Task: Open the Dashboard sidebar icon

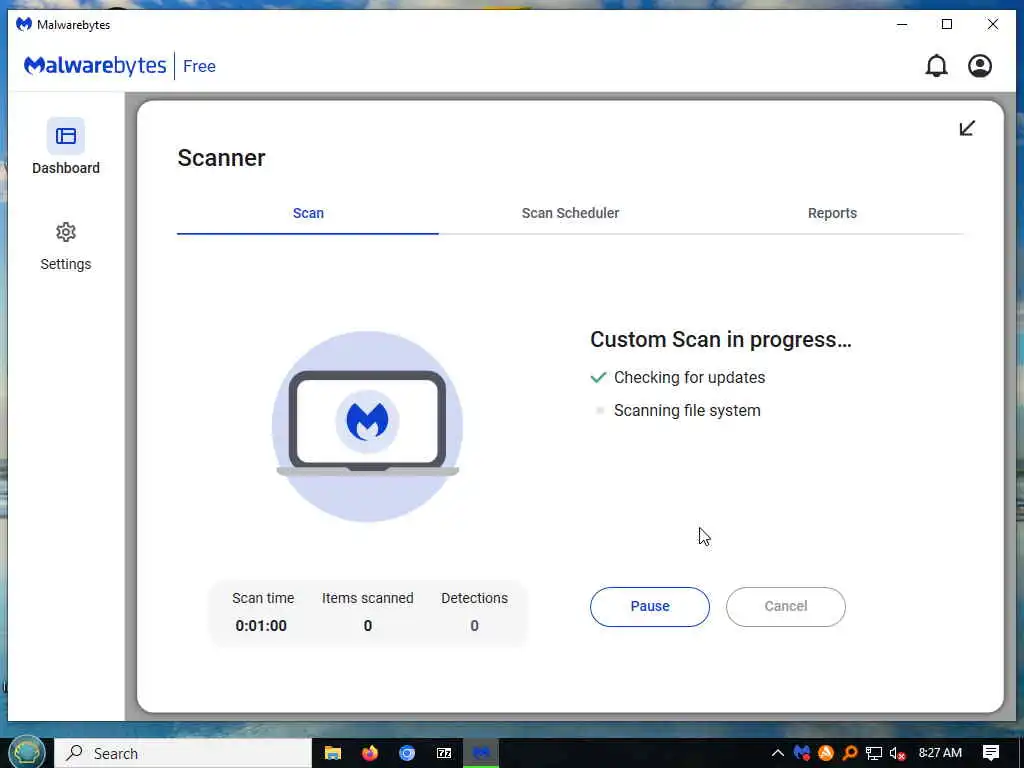Action: pos(65,136)
